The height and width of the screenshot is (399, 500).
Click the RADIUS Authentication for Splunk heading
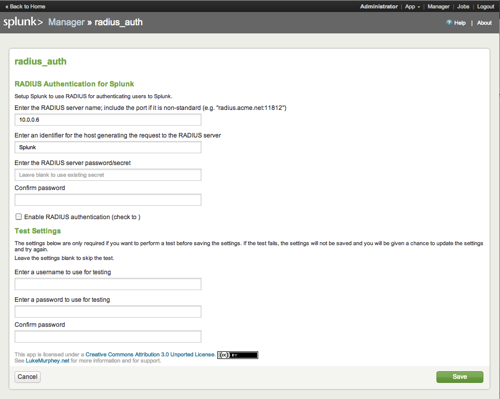(74, 84)
